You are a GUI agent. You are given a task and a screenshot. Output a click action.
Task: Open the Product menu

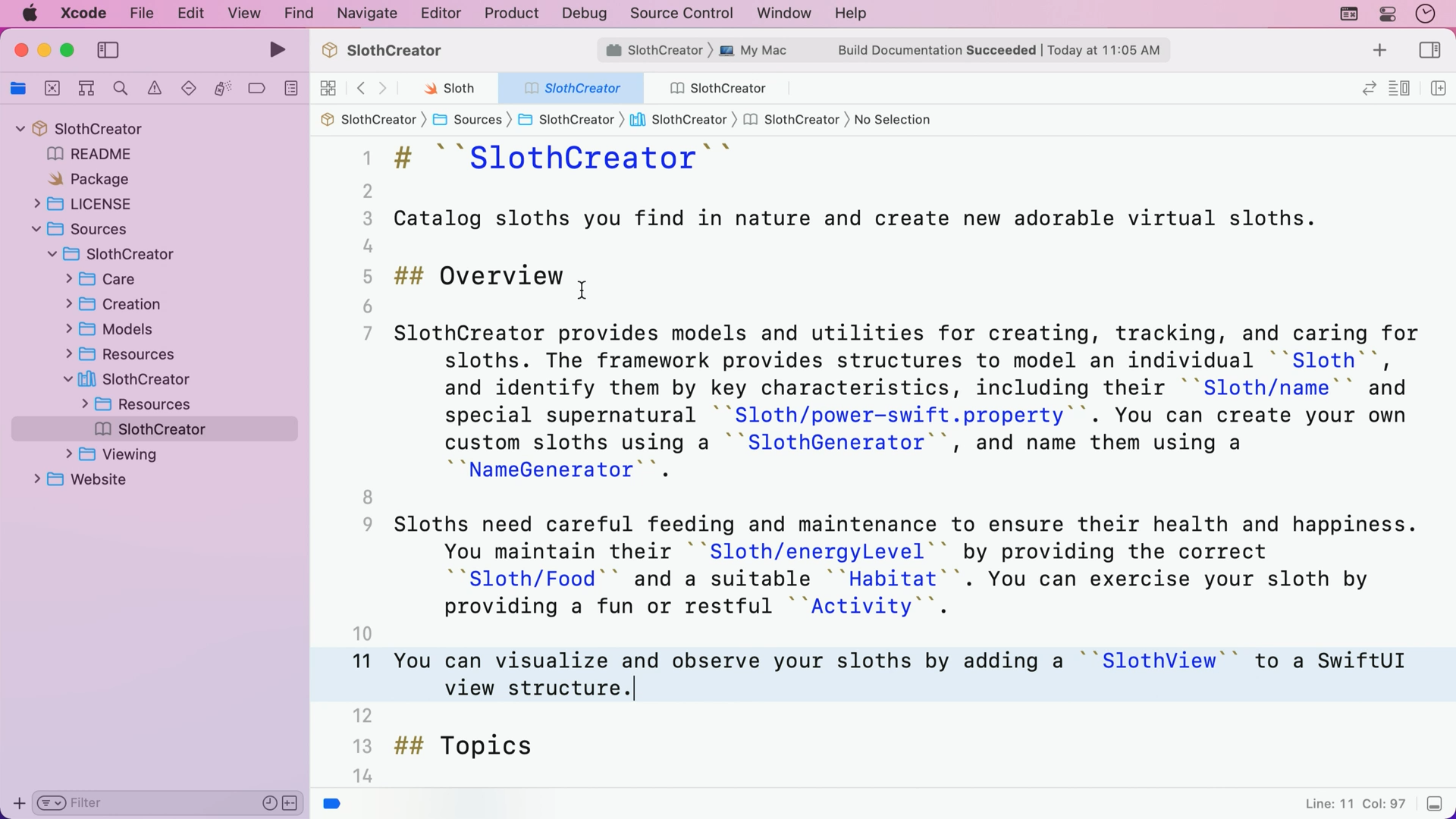(511, 13)
